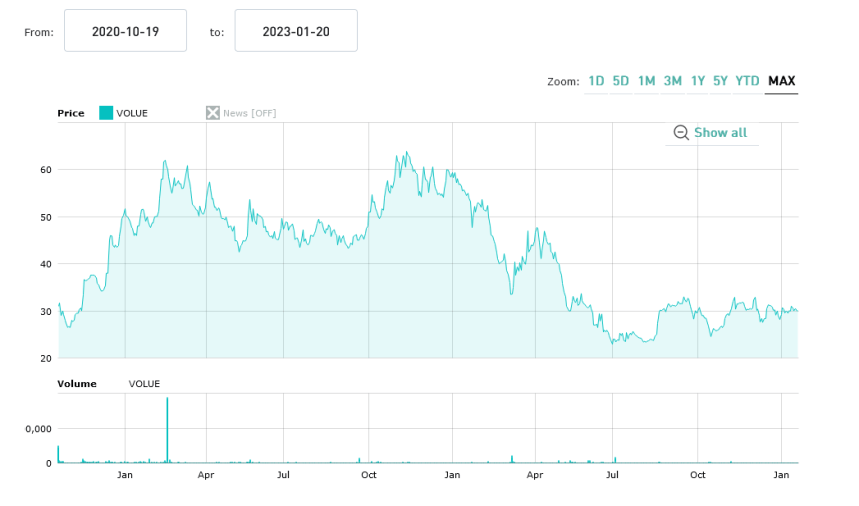Click the teal VOLUE legend color swatch

click(106, 113)
